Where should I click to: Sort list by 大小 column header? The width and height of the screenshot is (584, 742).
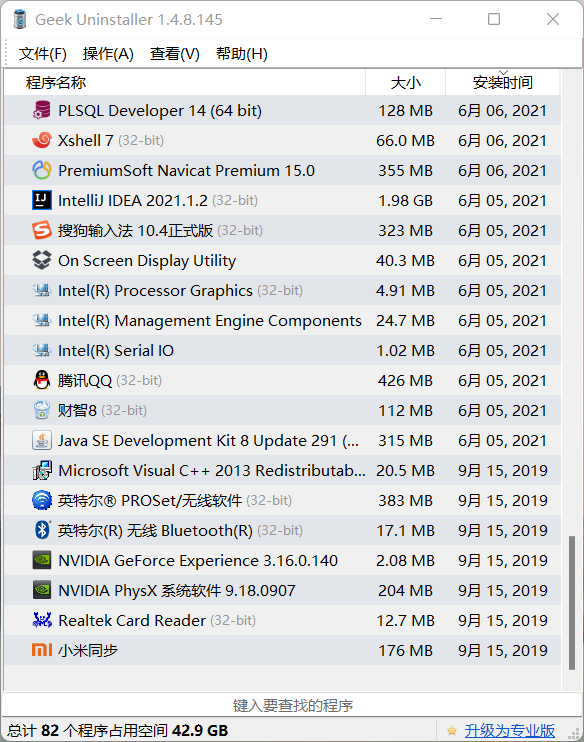[x=405, y=82]
